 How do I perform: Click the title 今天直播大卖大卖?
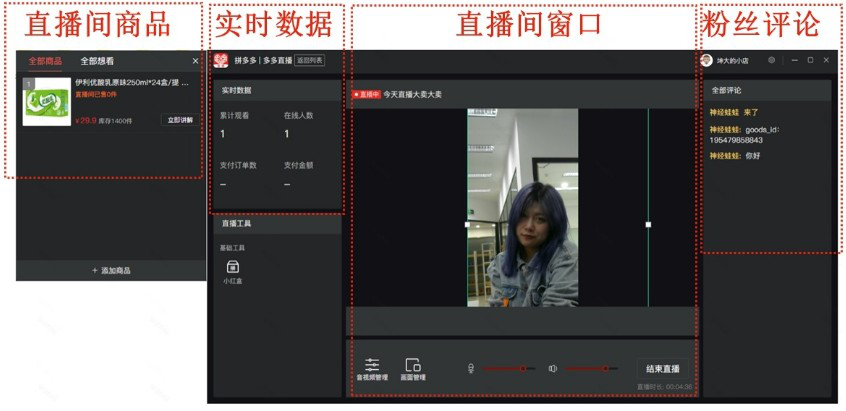coord(413,94)
